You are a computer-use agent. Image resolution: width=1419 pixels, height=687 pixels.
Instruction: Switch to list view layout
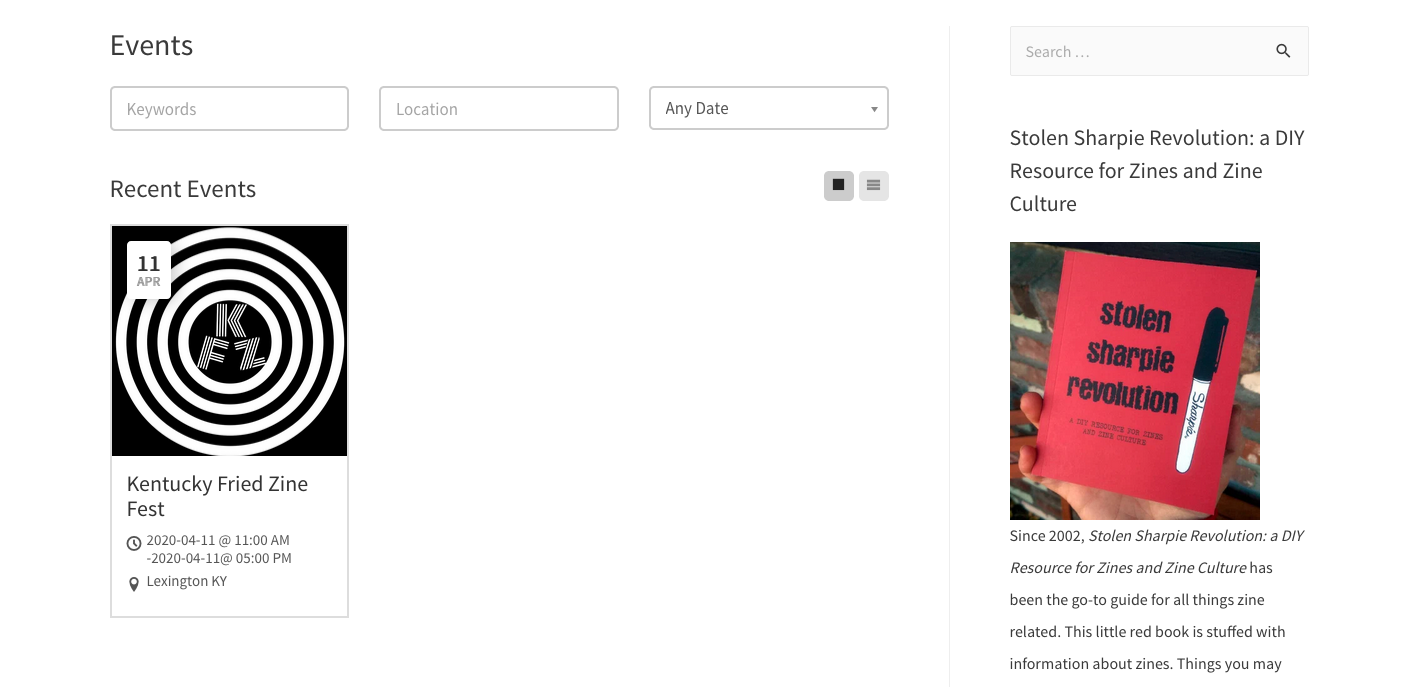pos(873,185)
